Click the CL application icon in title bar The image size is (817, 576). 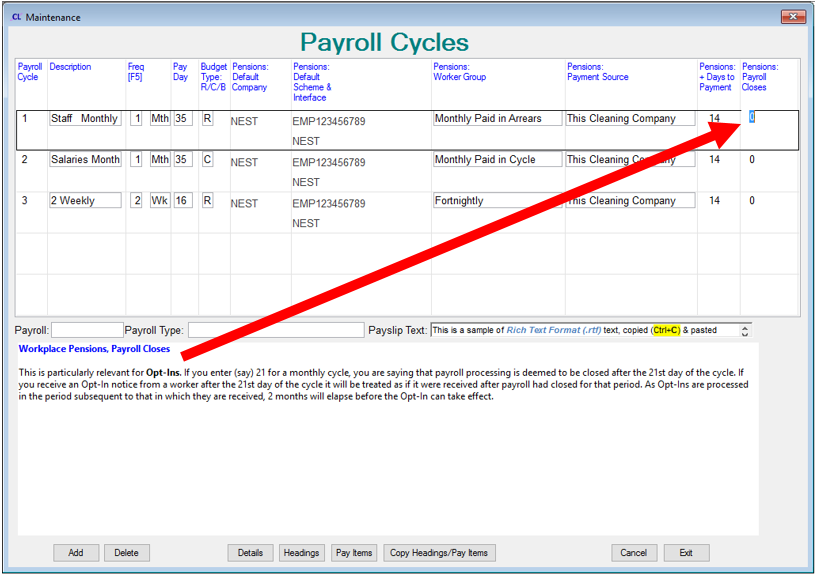pyautogui.click(x=15, y=17)
